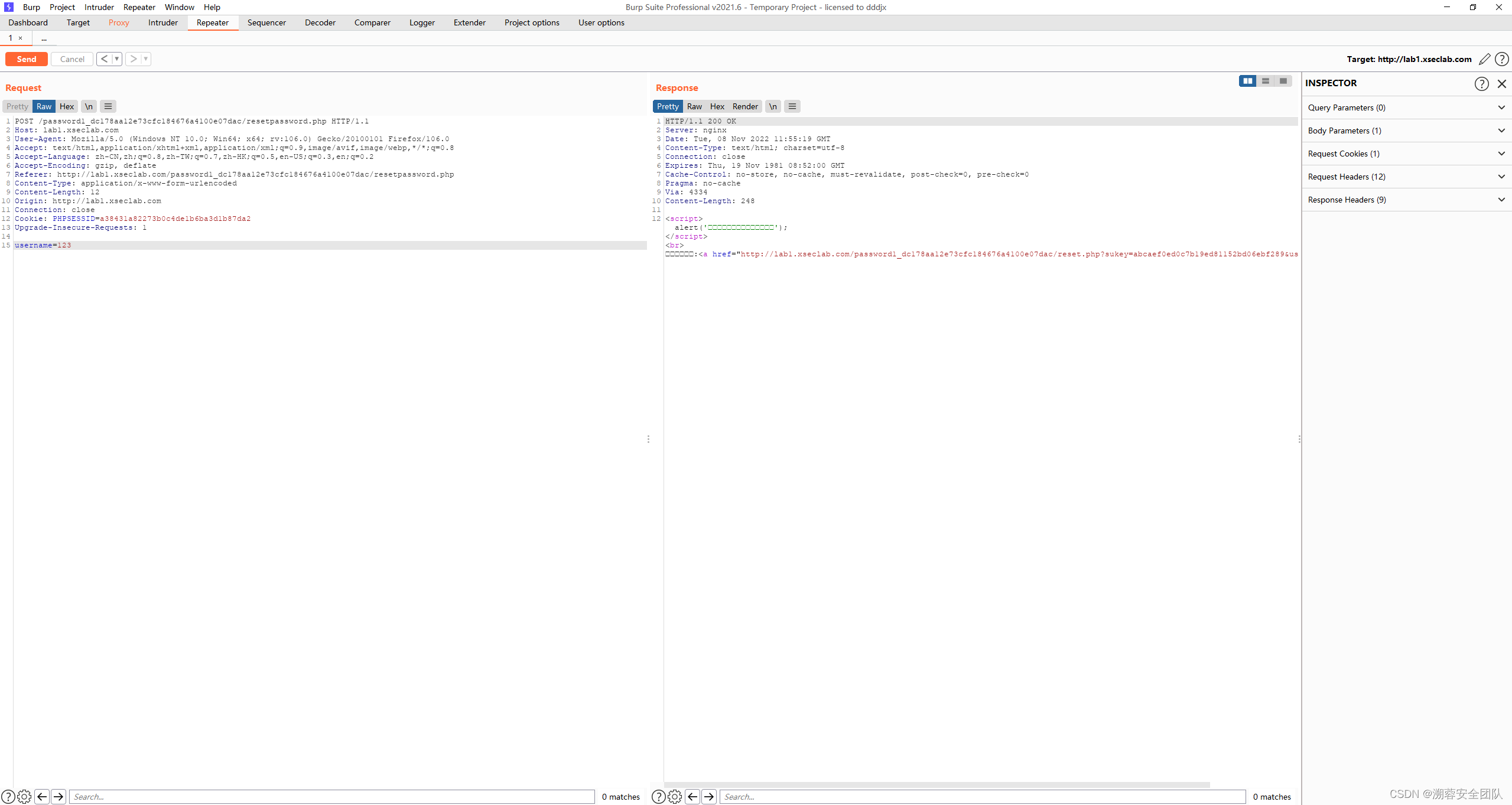The image size is (1512, 805).
Task: Click response search next-match arrow
Action: click(709, 797)
